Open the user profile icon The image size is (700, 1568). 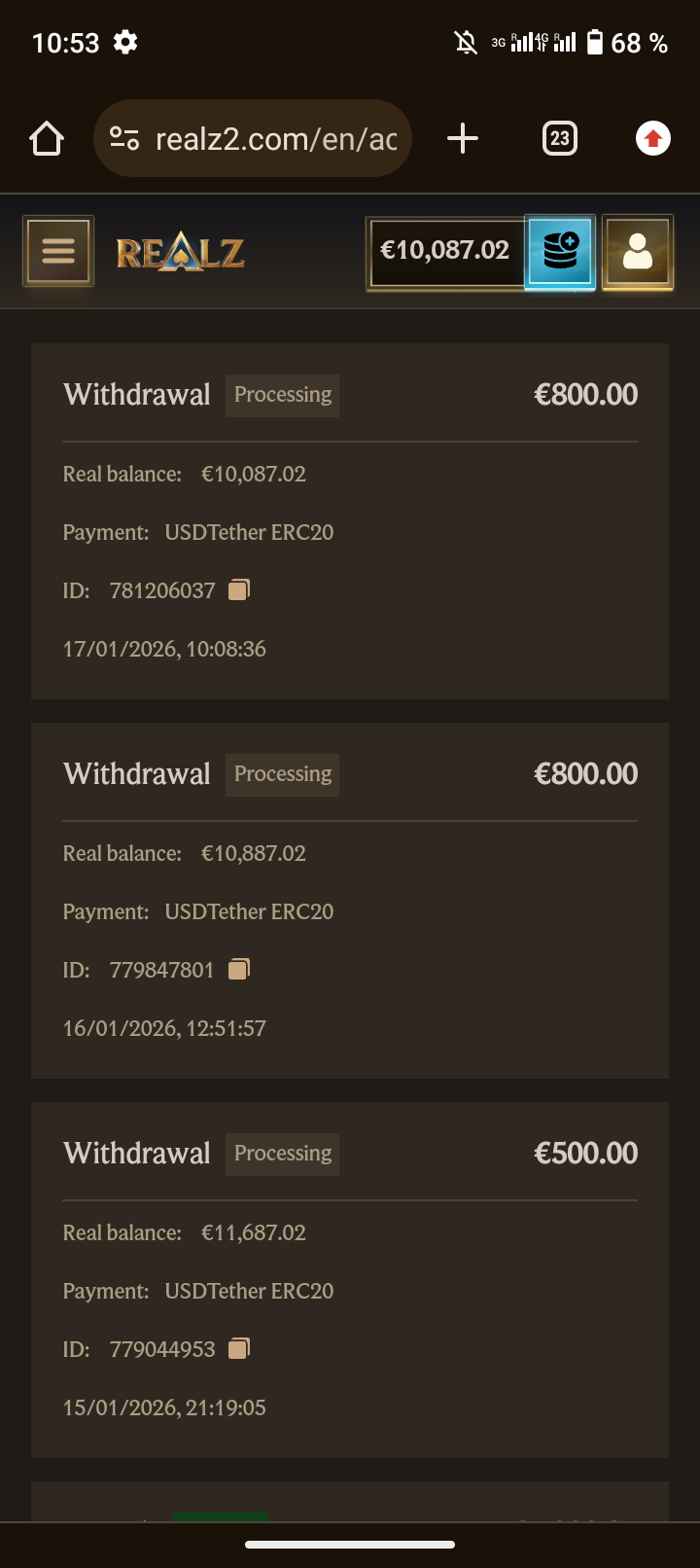pyautogui.click(x=638, y=251)
